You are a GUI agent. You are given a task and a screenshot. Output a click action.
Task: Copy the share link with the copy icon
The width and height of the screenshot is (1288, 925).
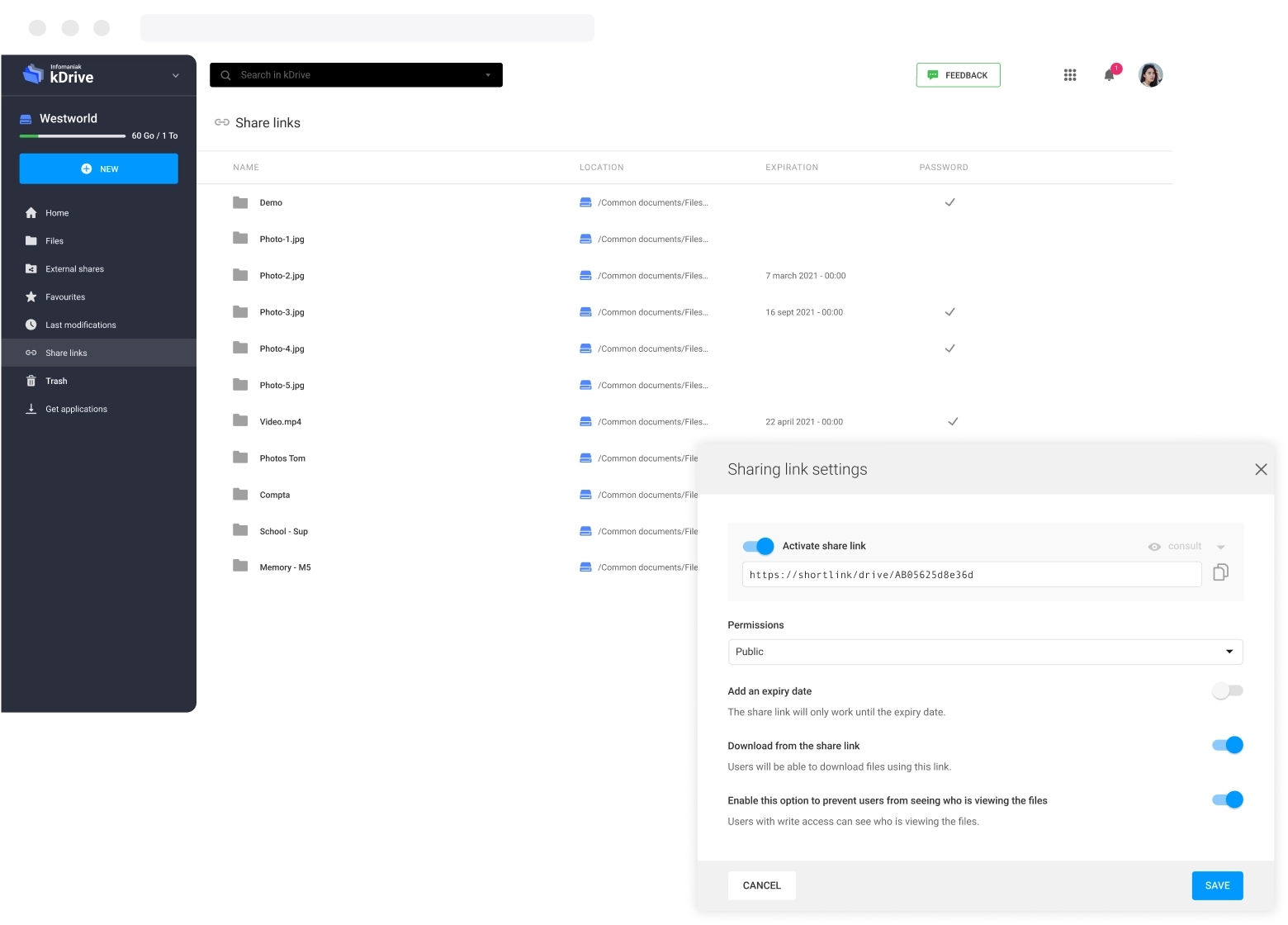click(x=1221, y=572)
